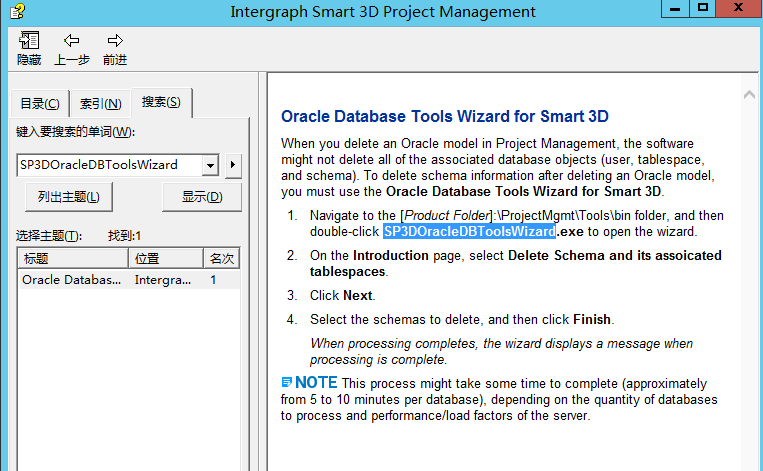Sort results by 位置 column header
Screen dimensions: 763x471
coord(166,258)
